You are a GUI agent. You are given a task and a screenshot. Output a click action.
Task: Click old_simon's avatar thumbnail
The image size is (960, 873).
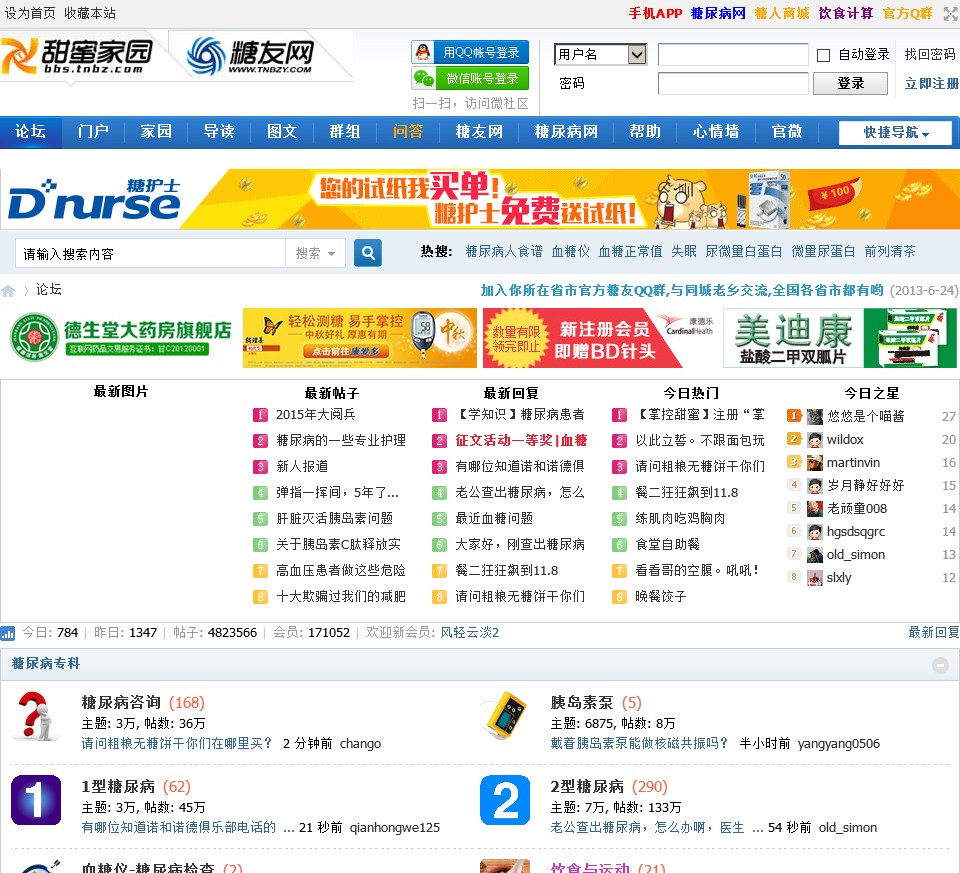coord(815,555)
